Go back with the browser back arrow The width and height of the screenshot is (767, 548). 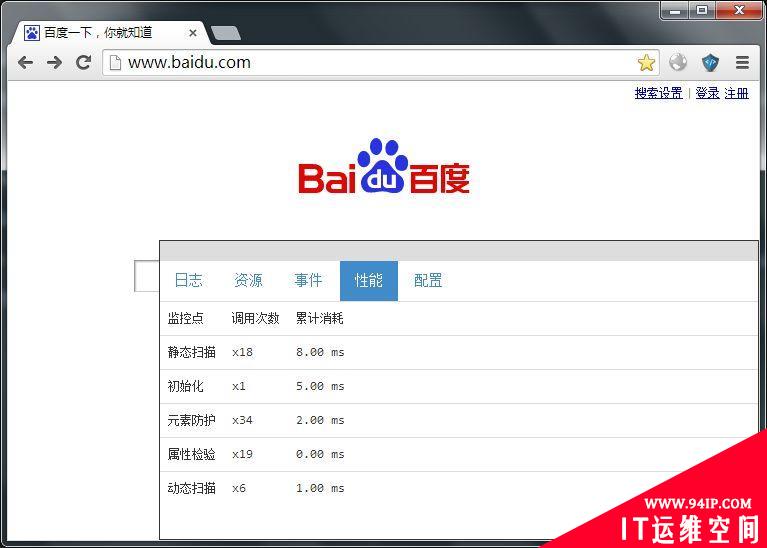(25, 62)
